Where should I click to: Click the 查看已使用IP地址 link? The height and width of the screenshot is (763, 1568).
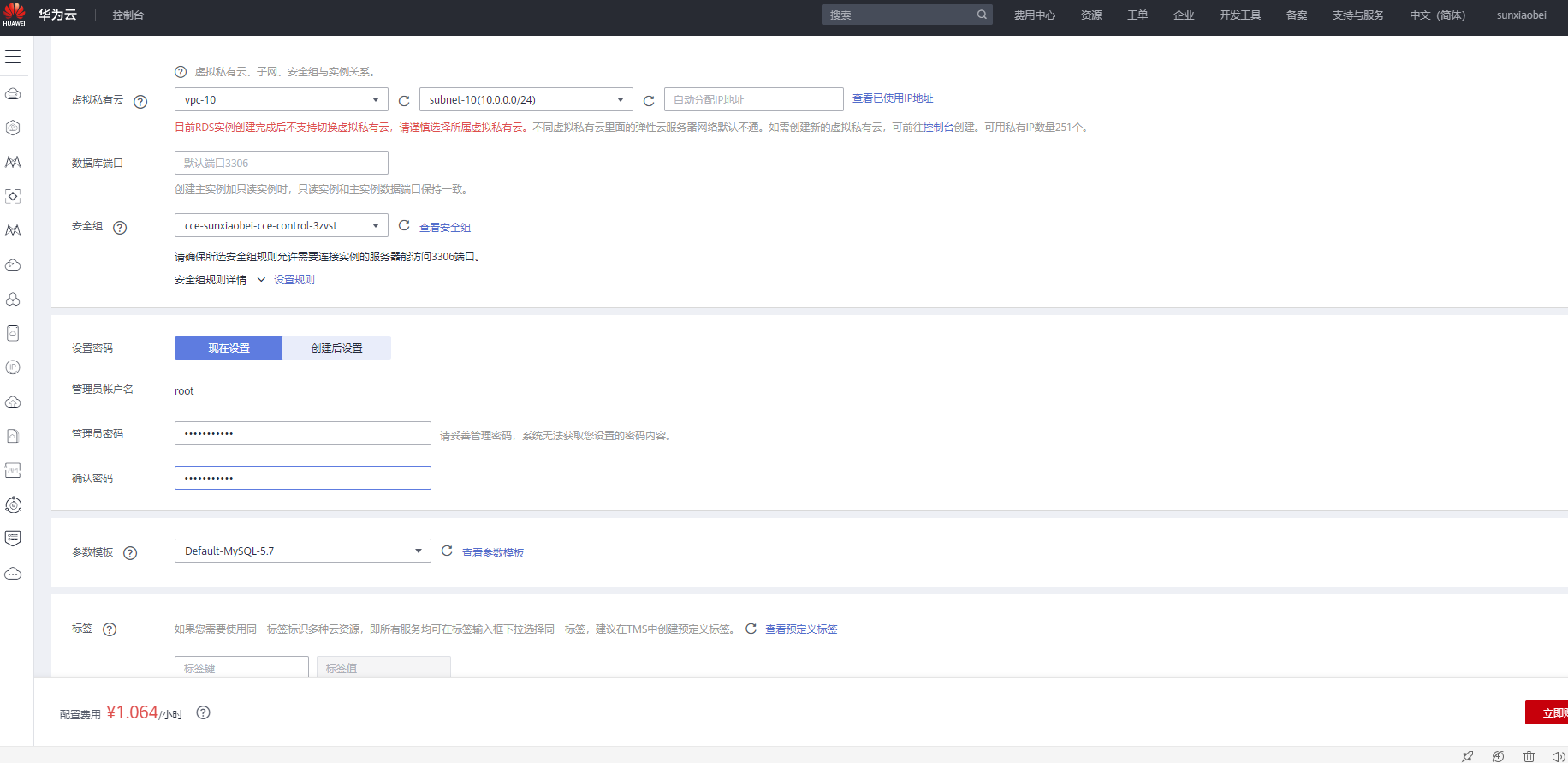pyautogui.click(x=893, y=98)
